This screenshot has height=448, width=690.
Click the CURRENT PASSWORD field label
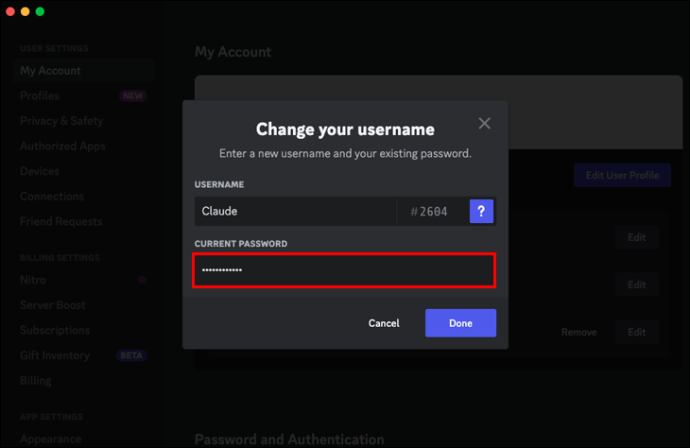[x=241, y=244]
